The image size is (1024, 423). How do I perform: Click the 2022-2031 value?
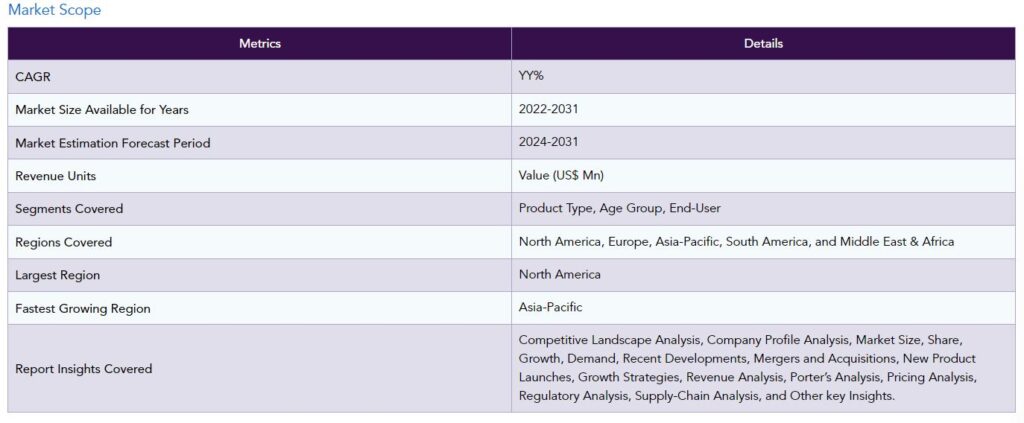point(548,110)
